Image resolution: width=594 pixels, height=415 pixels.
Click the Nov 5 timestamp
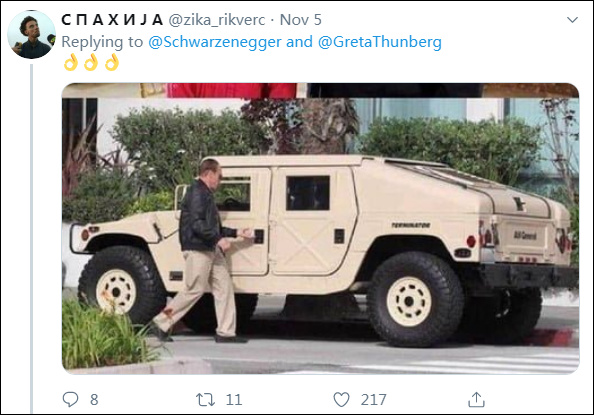[300, 20]
